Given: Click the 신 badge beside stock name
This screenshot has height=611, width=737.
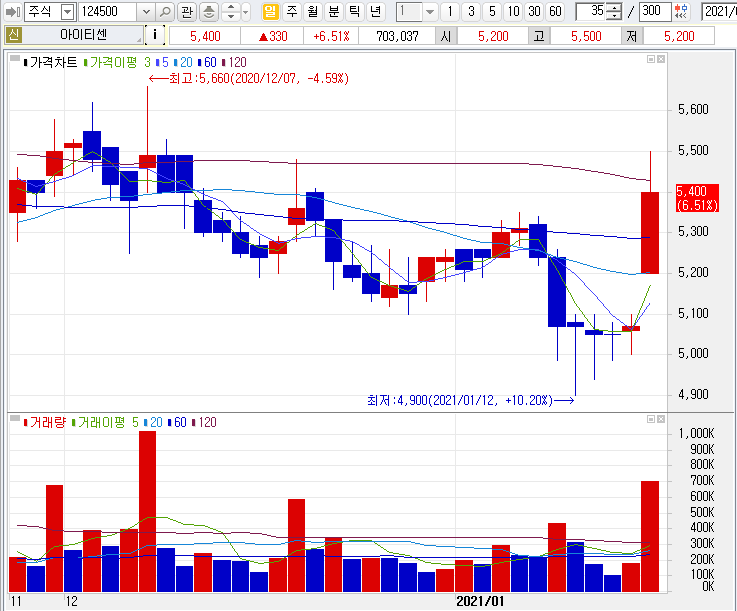Looking at the screenshot, I should 13,35.
